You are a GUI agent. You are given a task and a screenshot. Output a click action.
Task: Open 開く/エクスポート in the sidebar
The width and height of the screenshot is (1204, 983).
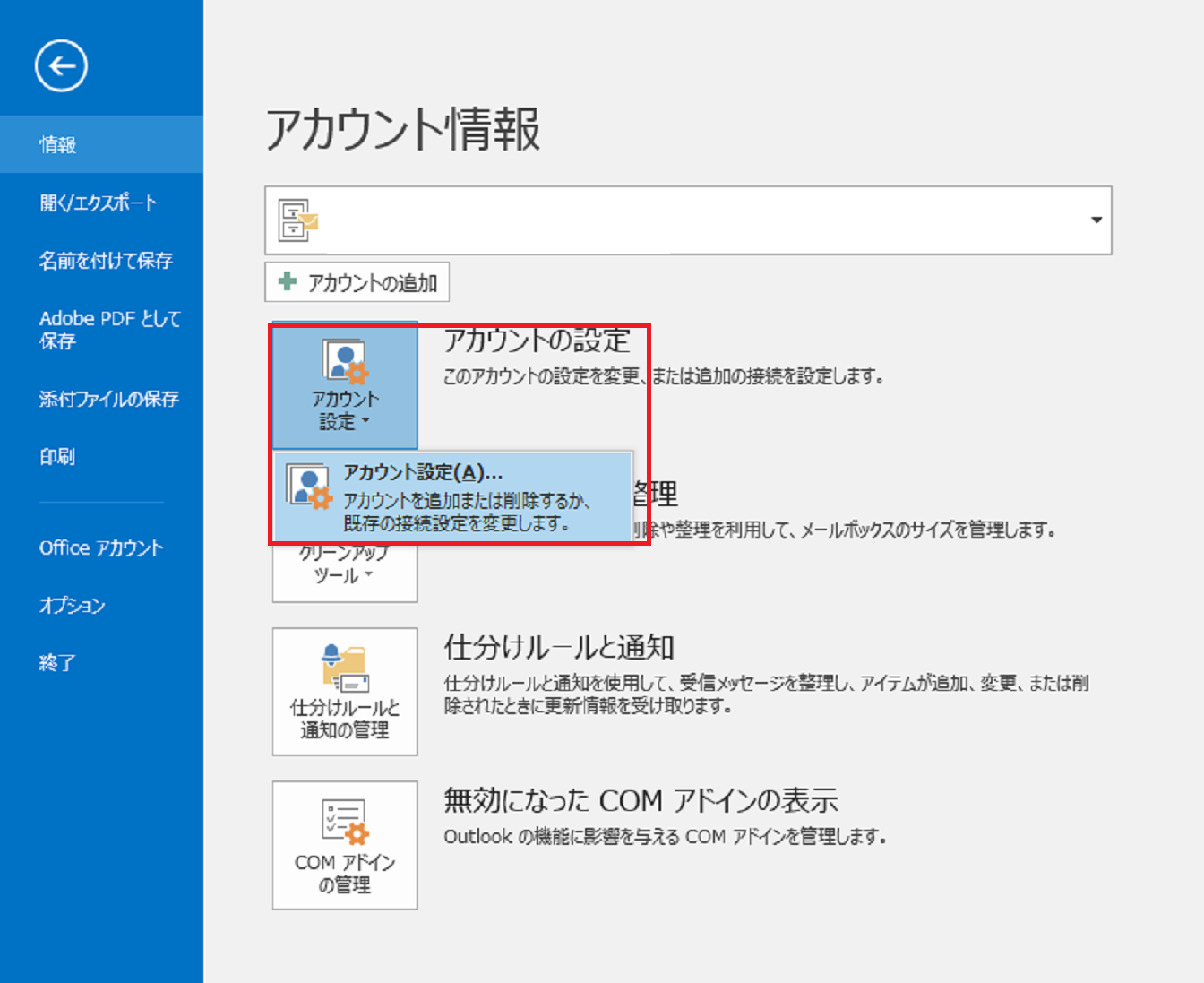click(98, 203)
